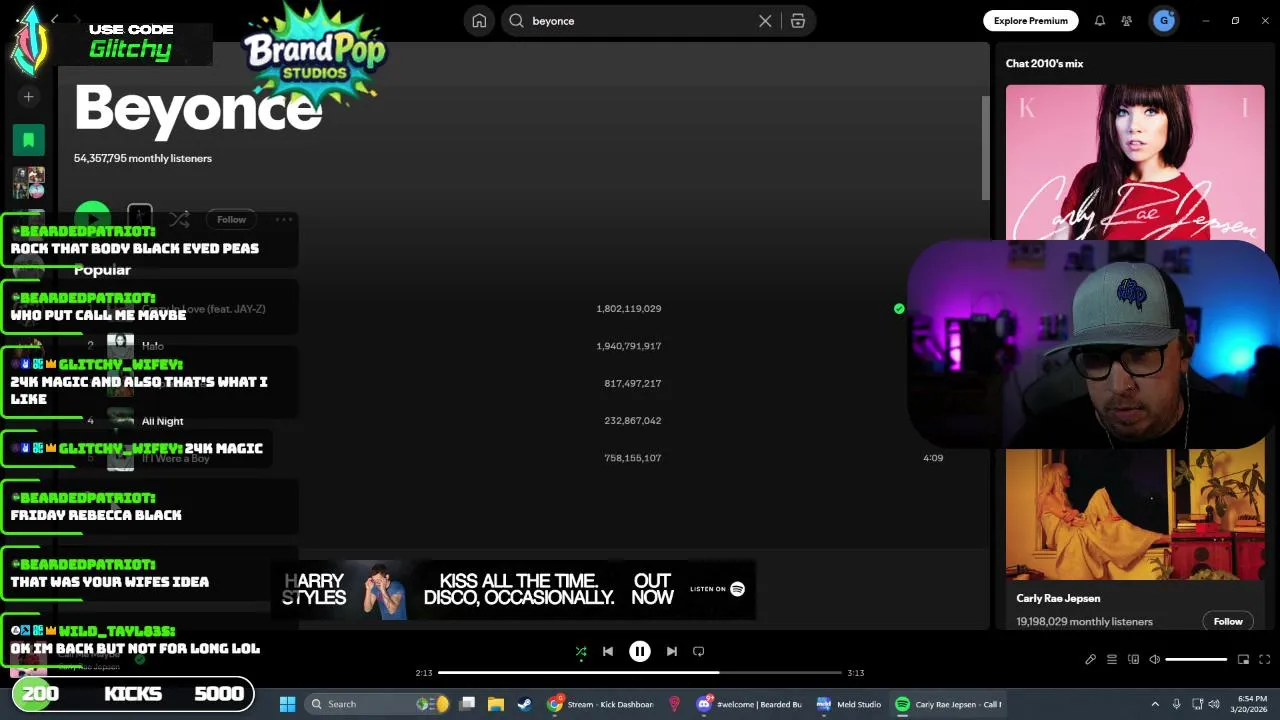
Task: Switch to the Discord #welcome window
Action: pos(751,704)
